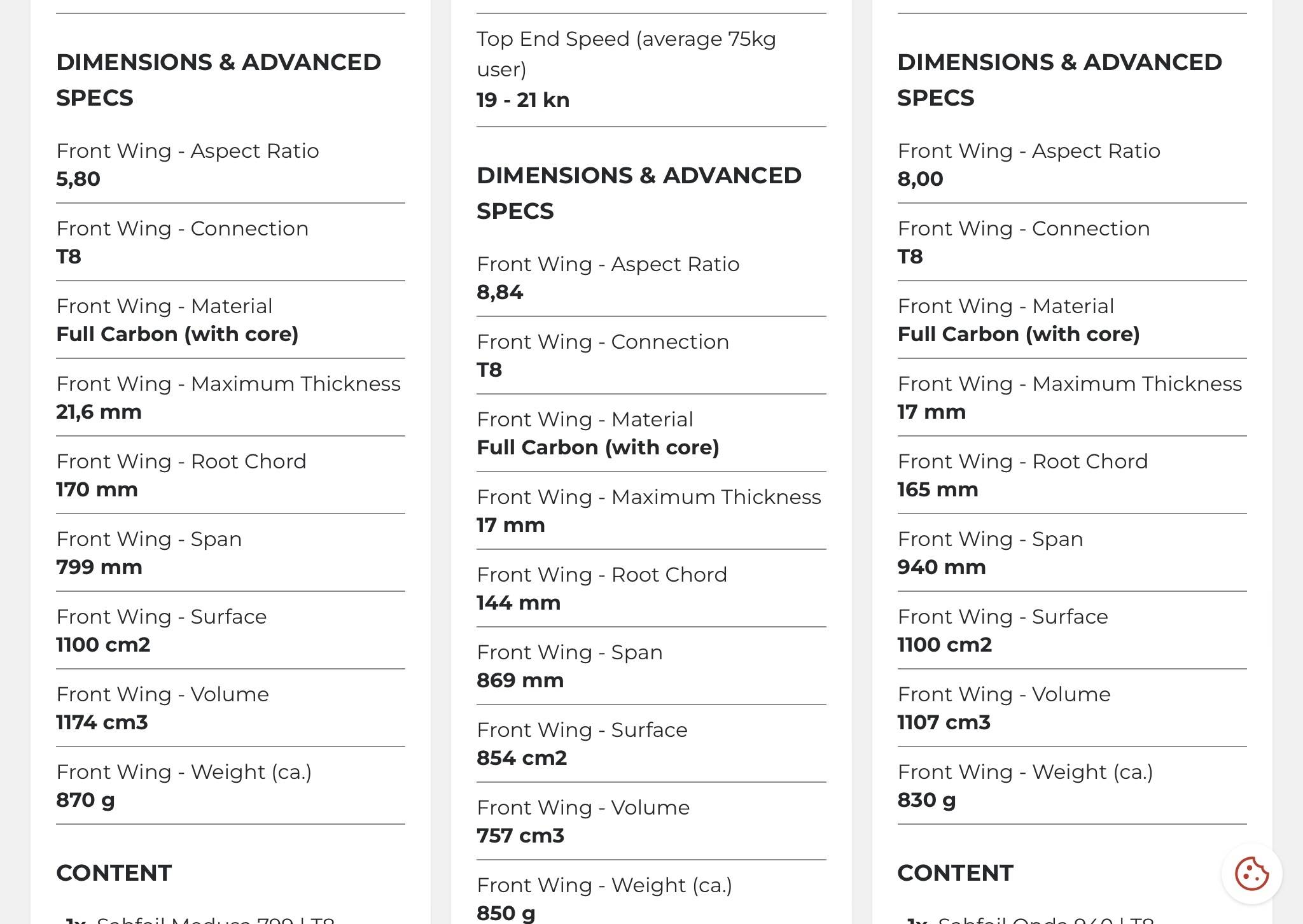Click the partially visible Sabfoil Medusa 799 link
The image size is (1303, 924).
point(215,920)
